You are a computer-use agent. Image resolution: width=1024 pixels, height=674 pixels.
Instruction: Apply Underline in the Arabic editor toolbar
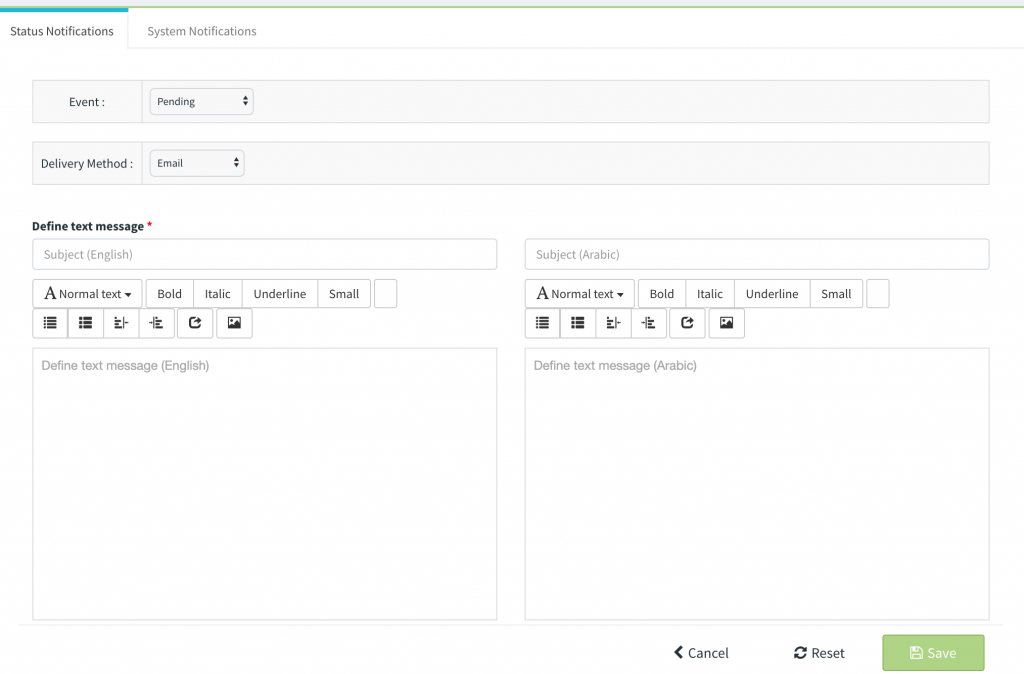tap(772, 294)
